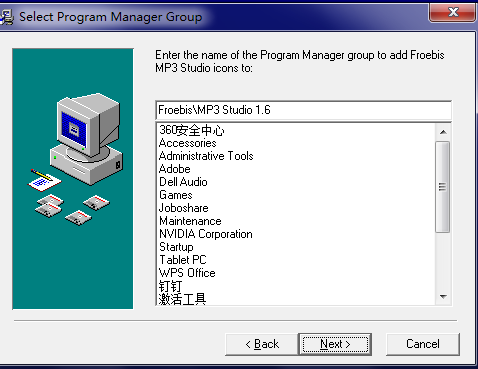Click the list scroll down arrow
478x369 pixels.
pyautogui.click(x=443, y=296)
